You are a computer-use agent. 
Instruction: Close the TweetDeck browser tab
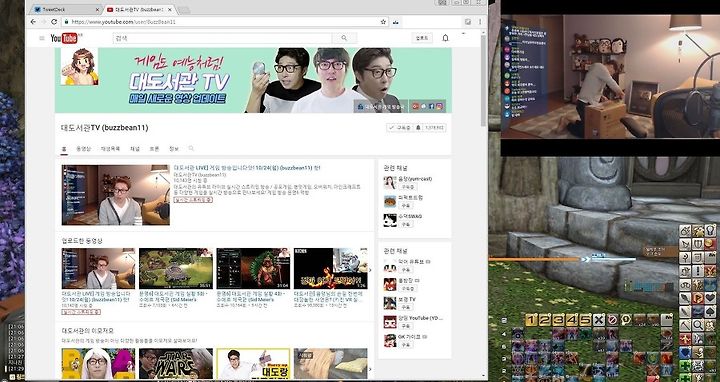pos(97,10)
